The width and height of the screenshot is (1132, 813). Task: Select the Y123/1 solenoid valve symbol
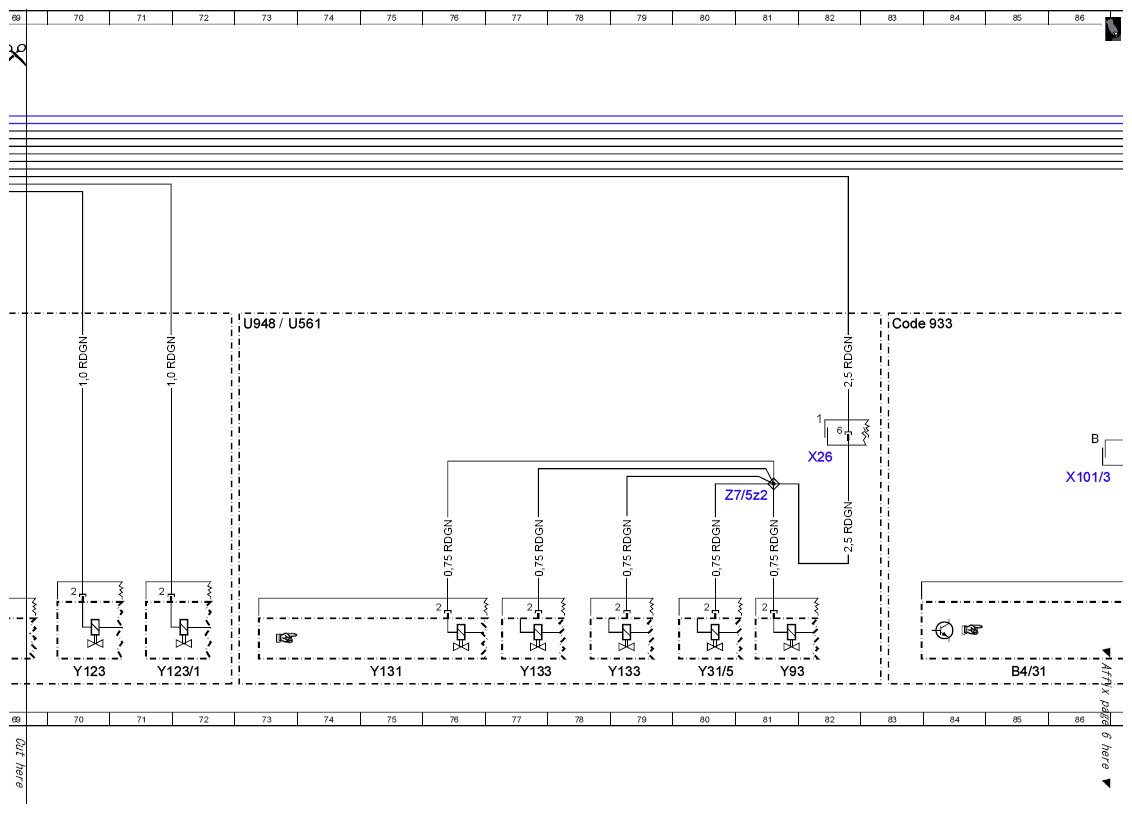click(183, 633)
